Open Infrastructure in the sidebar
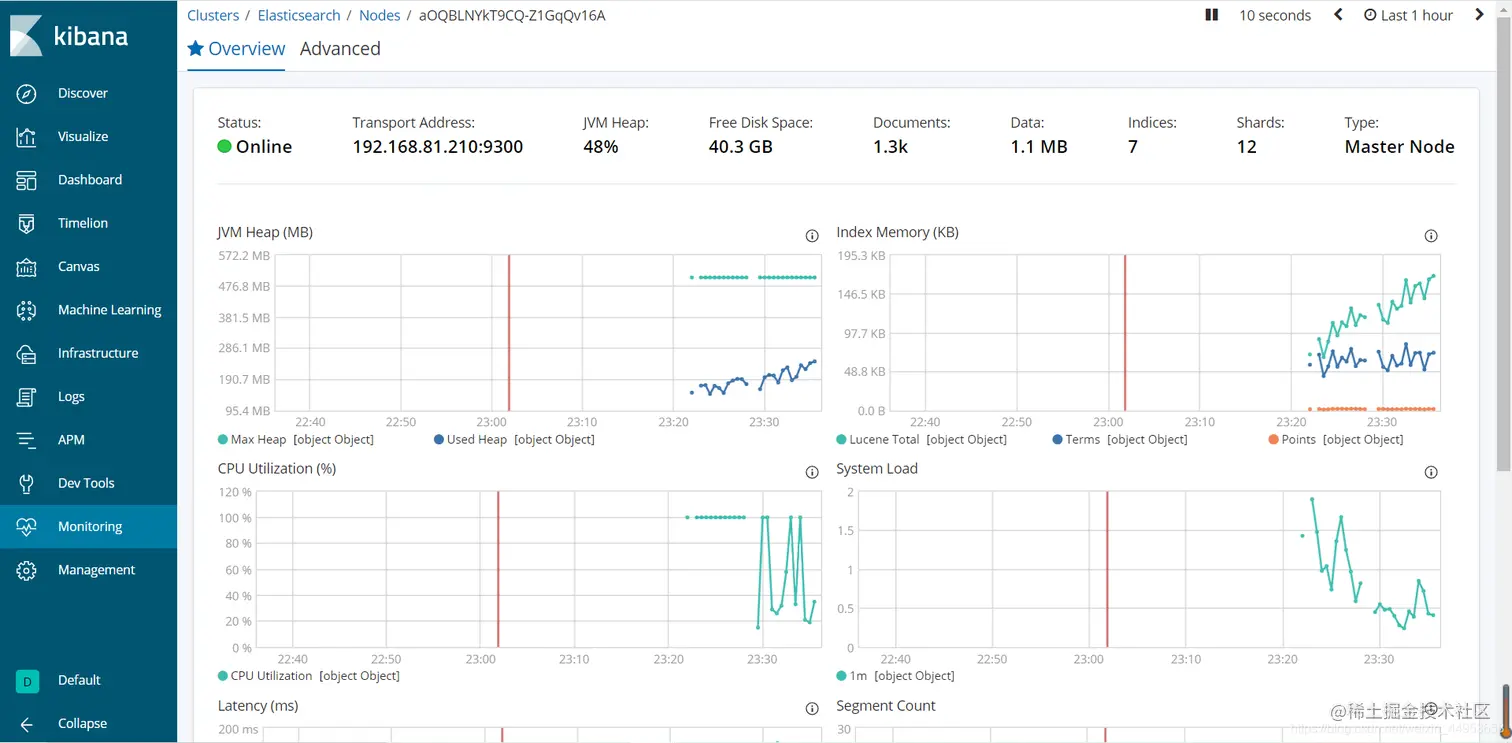The image size is (1512, 743). [98, 353]
